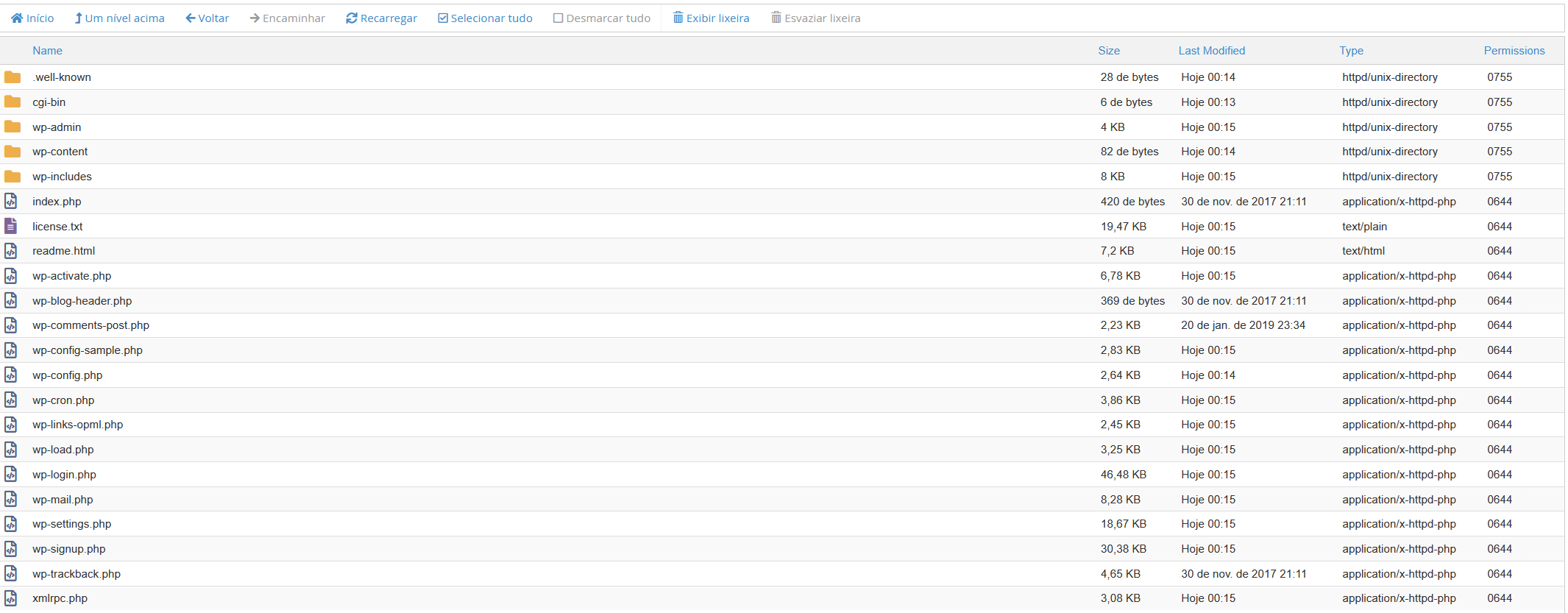
Task: Click the Voltar back arrow
Action: point(191,18)
